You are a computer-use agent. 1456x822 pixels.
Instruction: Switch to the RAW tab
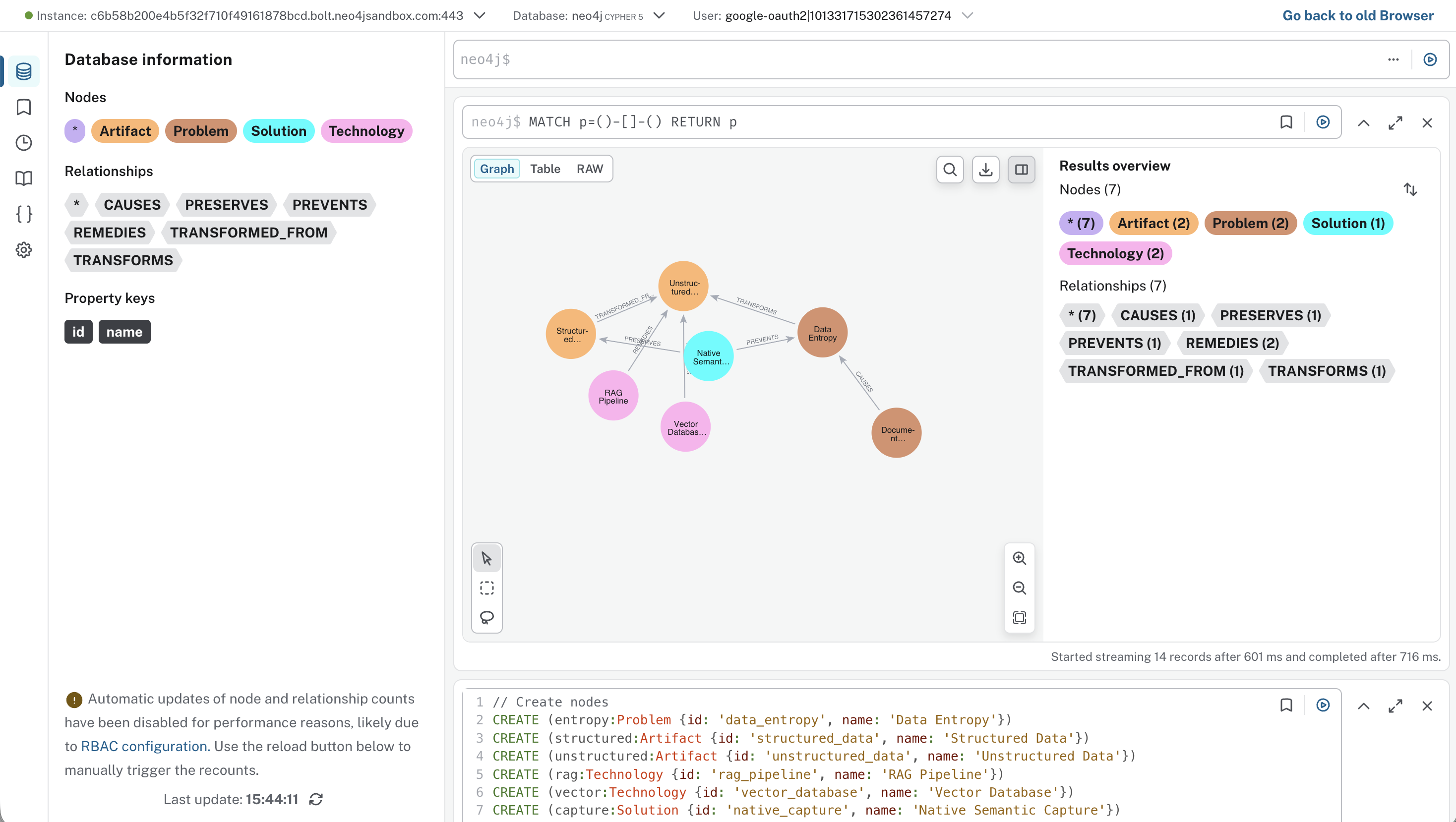pyautogui.click(x=590, y=169)
